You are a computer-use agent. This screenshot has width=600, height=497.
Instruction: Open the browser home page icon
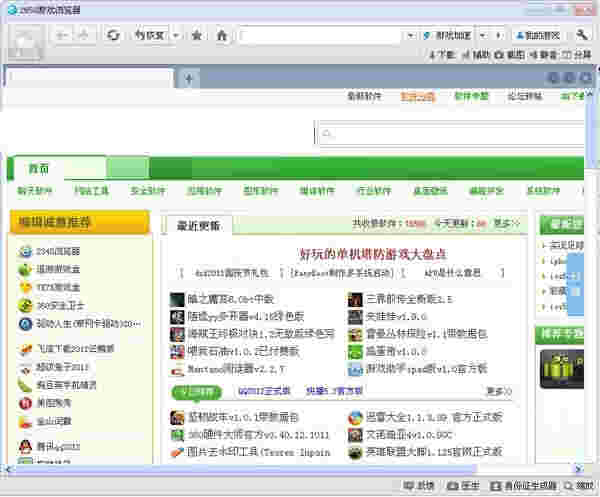click(x=222, y=35)
